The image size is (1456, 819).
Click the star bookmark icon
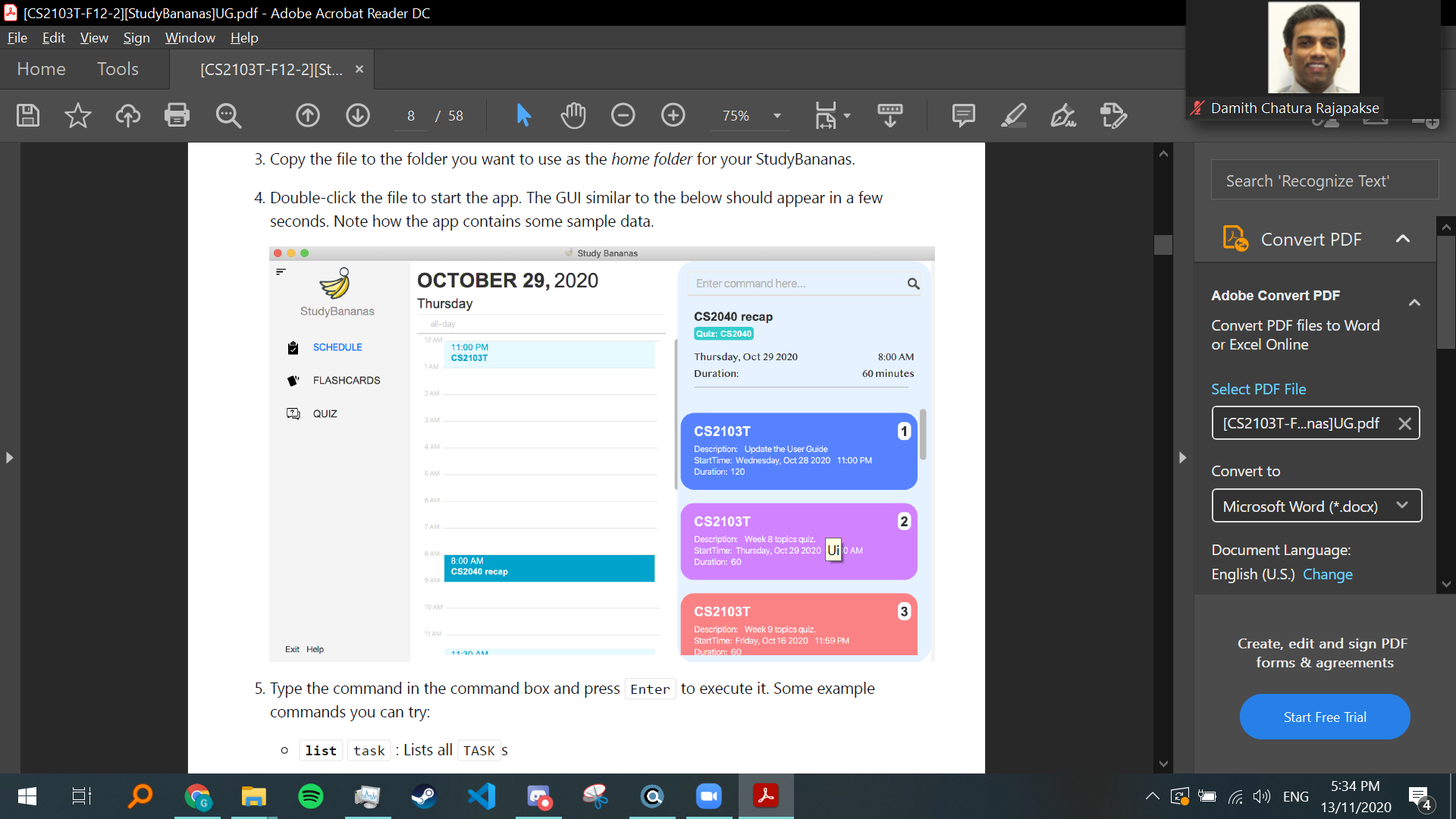coord(77,115)
